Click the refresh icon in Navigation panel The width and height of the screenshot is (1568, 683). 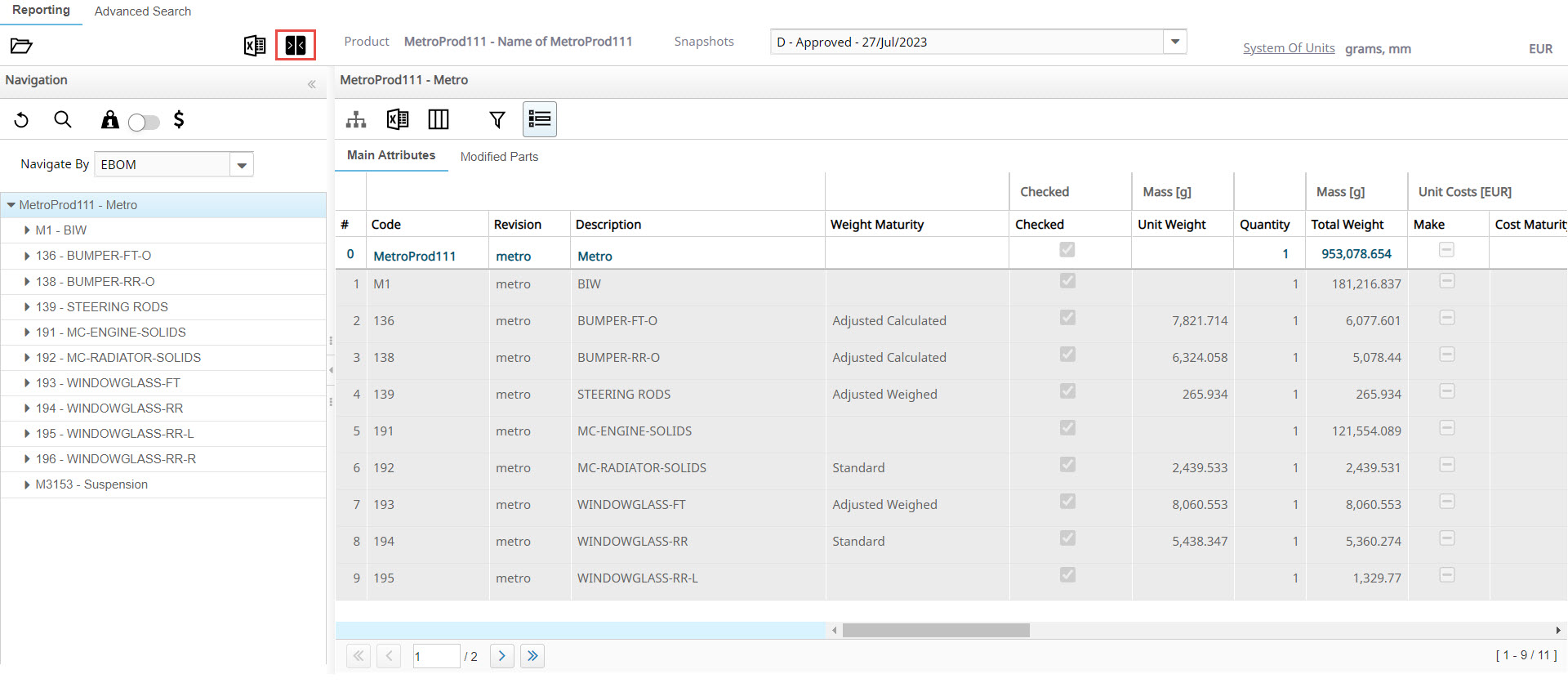point(22,121)
